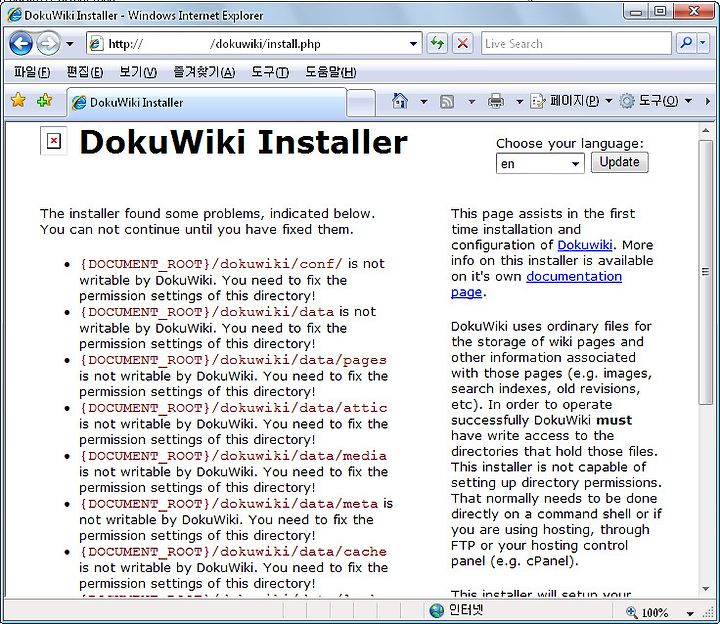
Task: Click the page icon in address bar
Action: [96, 44]
